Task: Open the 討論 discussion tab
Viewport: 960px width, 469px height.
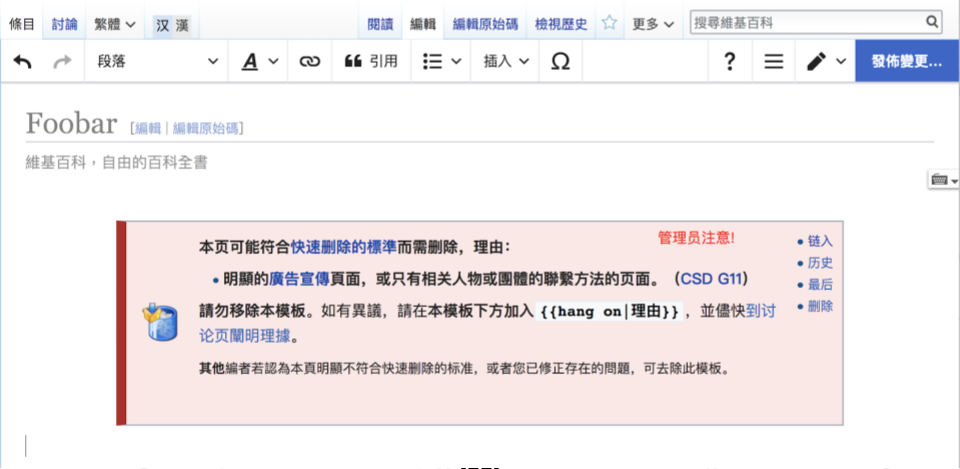Action: click(x=64, y=24)
